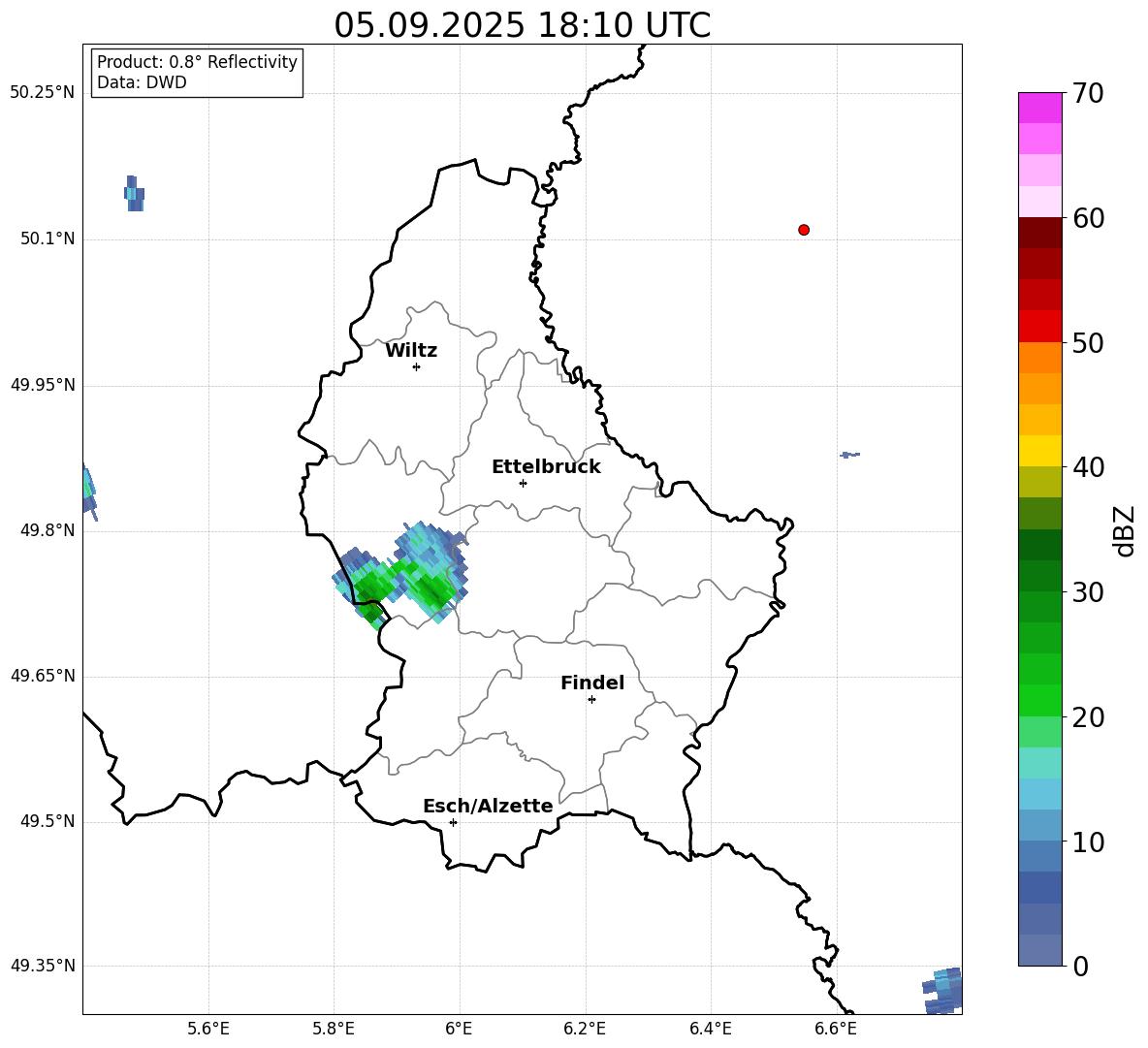Click the 49.8°N latitude label

click(x=48, y=530)
